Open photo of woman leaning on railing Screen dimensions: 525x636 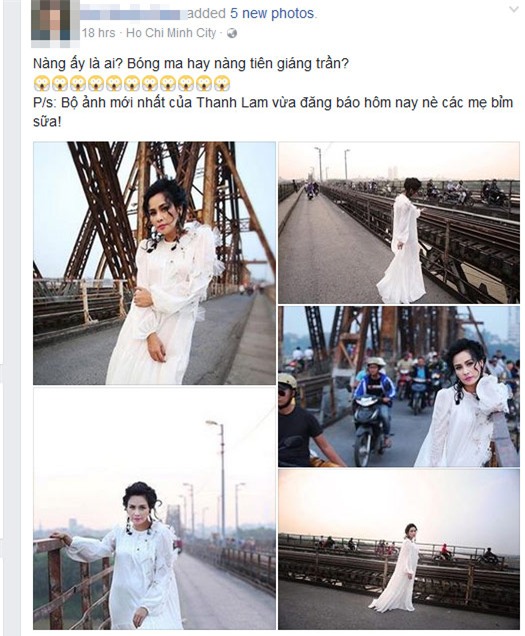(x=154, y=508)
